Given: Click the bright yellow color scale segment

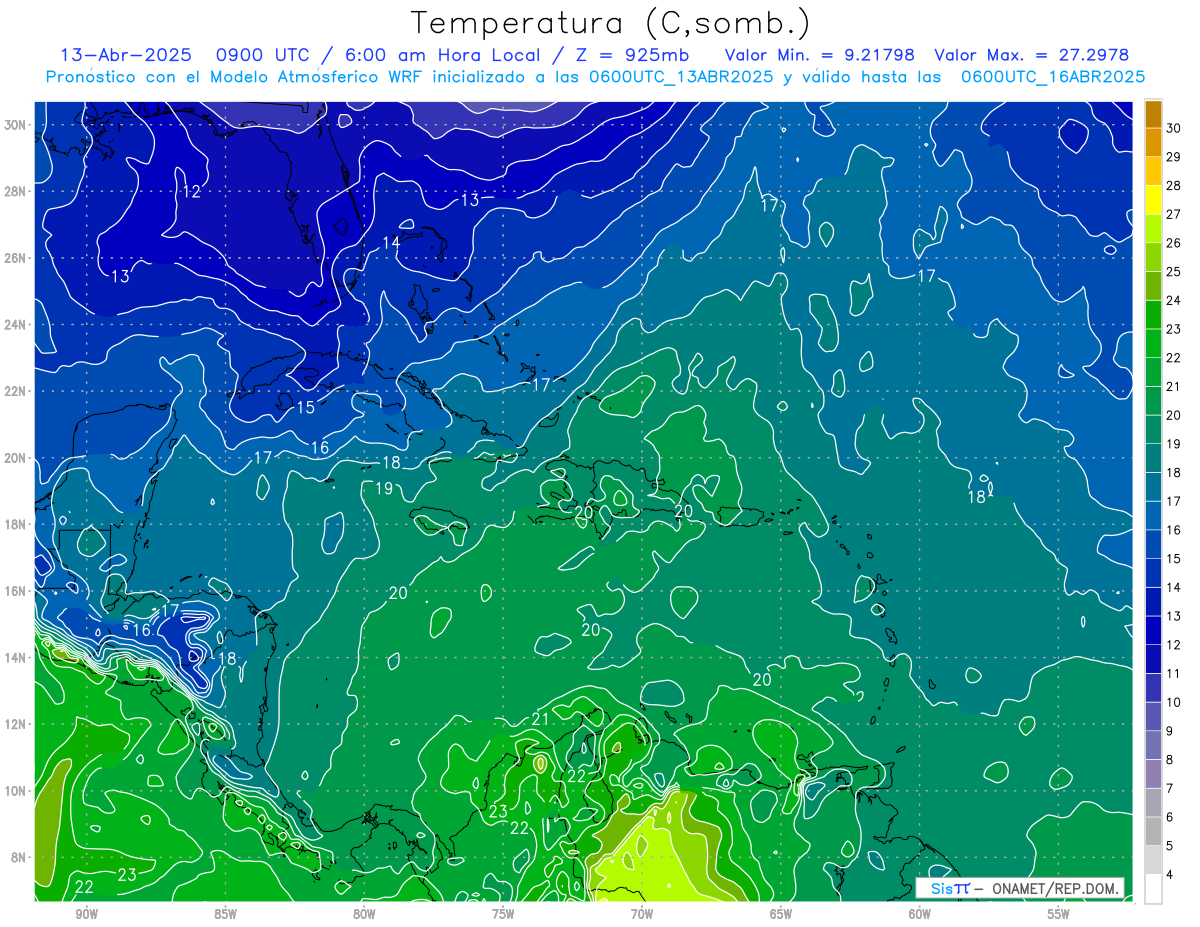Looking at the screenshot, I should point(1153,200).
